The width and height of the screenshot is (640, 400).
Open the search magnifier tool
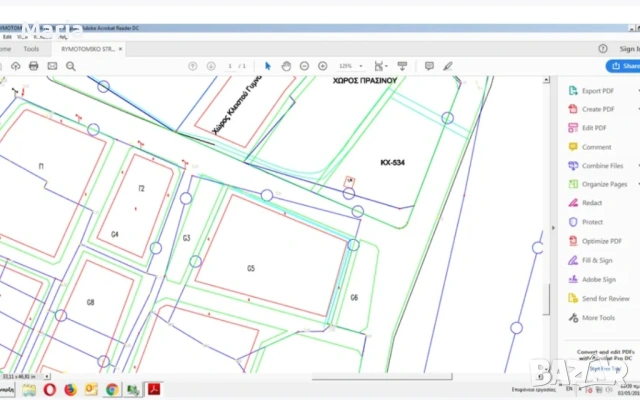tap(71, 66)
